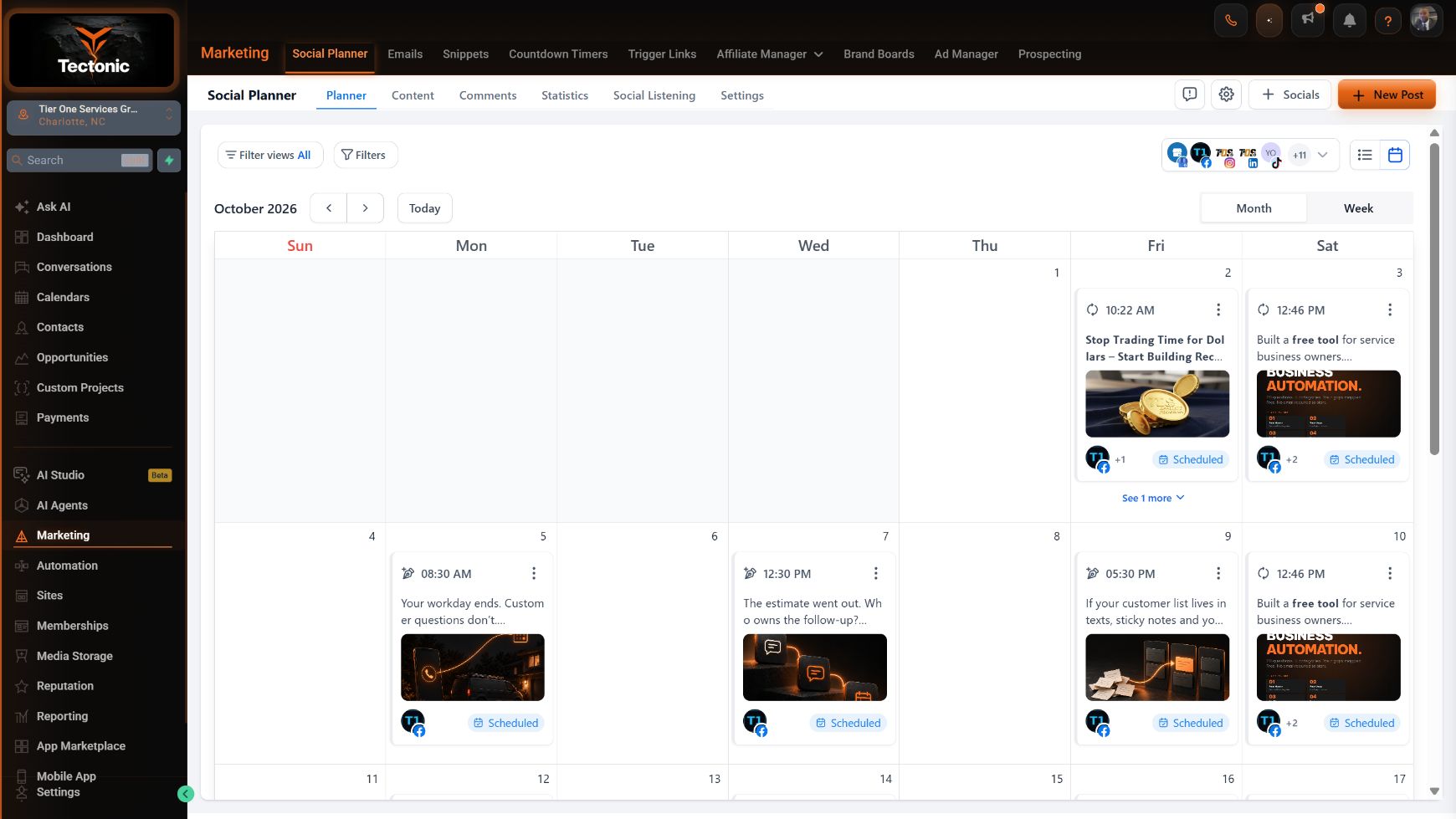Open options menu on 05:30 PM post
Viewport: 1456px width, 819px height.
tap(1218, 573)
